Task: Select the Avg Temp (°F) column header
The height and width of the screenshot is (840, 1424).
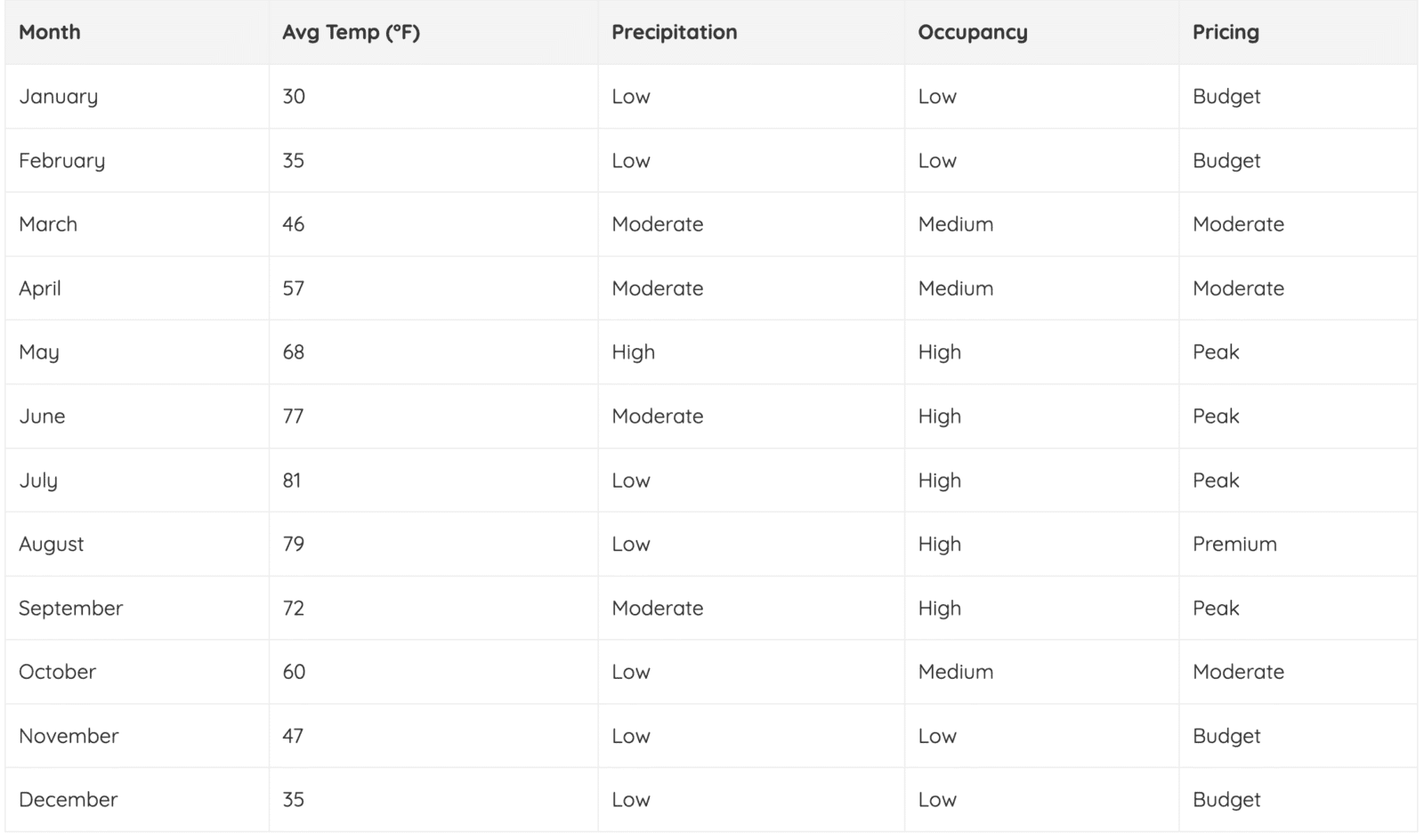Action: (x=351, y=32)
